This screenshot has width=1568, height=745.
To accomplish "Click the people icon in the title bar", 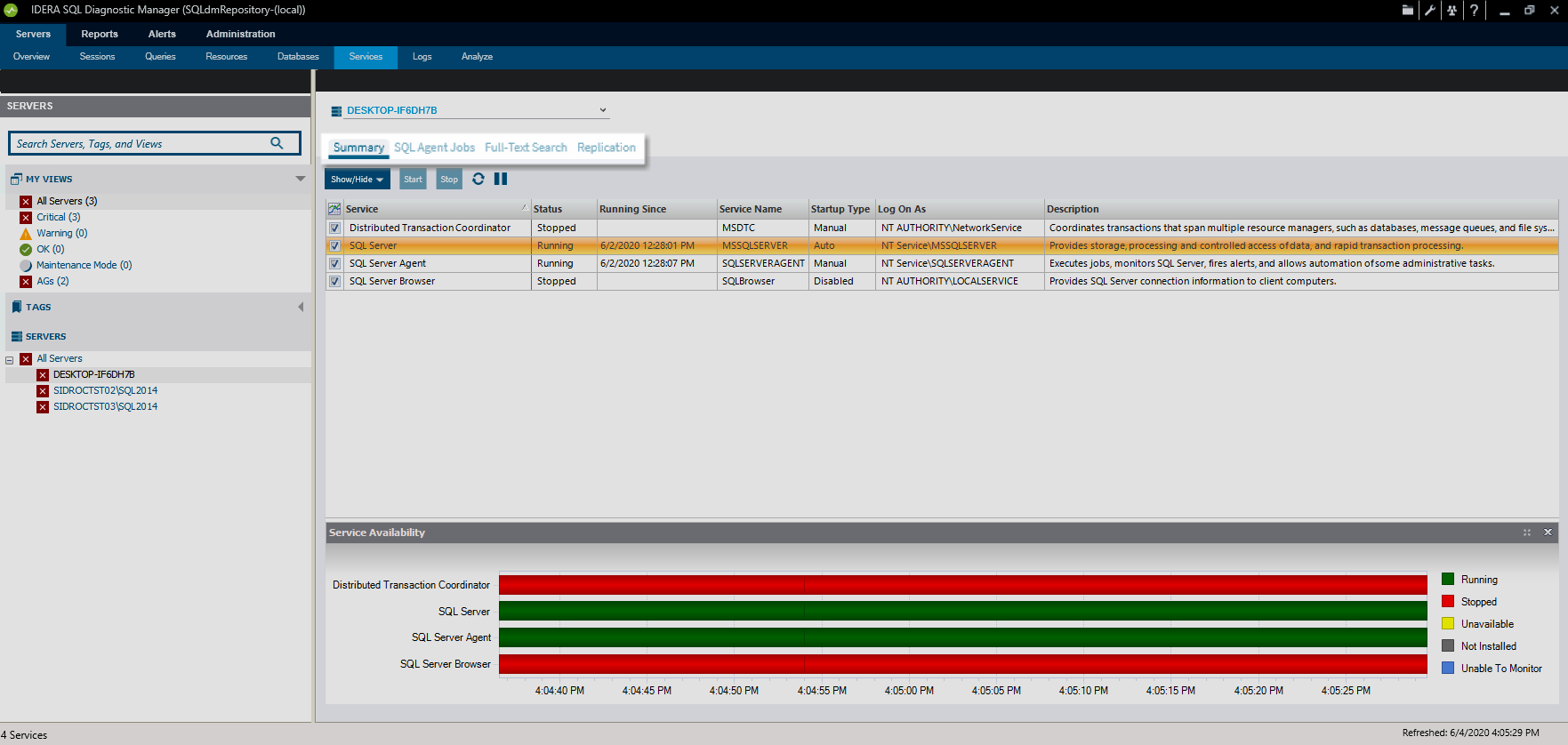I will 1451,11.
